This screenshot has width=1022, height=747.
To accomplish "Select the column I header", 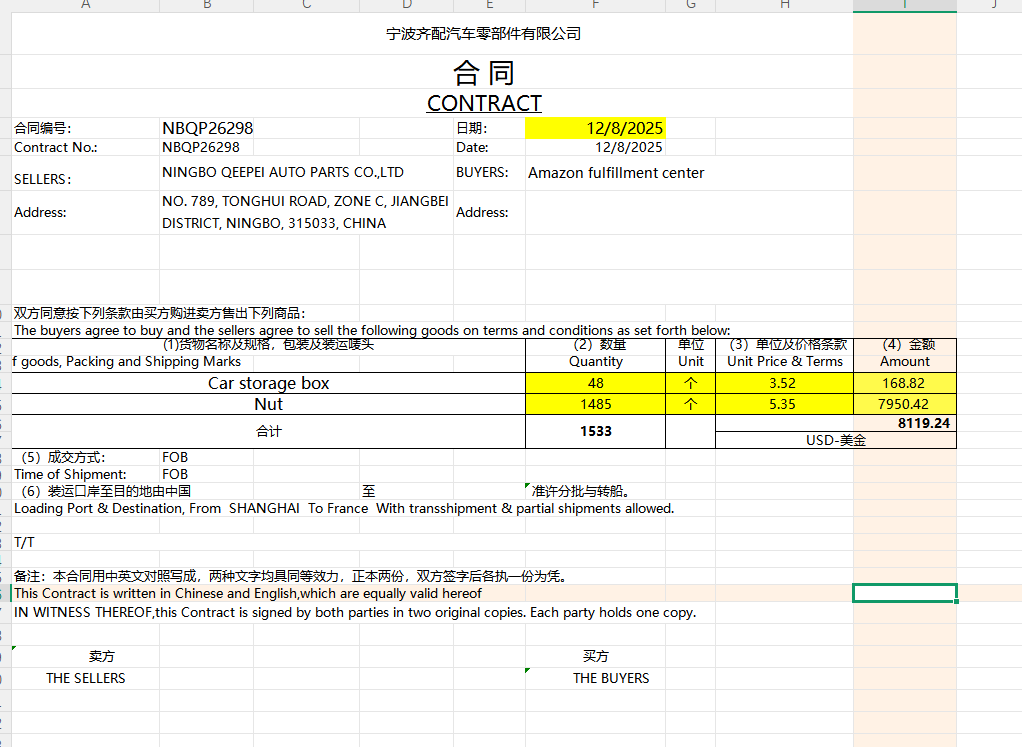I will (x=904, y=5).
